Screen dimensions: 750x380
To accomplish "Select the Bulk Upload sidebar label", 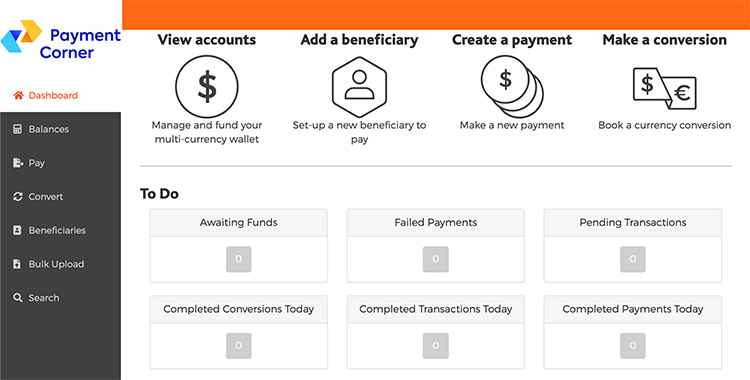I will pyautogui.click(x=56, y=264).
